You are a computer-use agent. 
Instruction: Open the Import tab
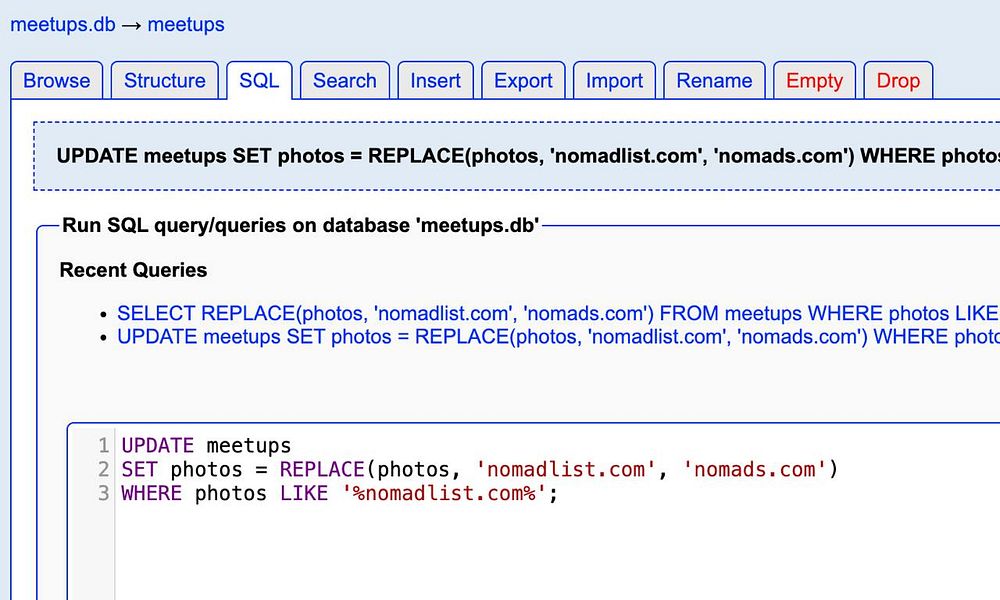point(615,81)
